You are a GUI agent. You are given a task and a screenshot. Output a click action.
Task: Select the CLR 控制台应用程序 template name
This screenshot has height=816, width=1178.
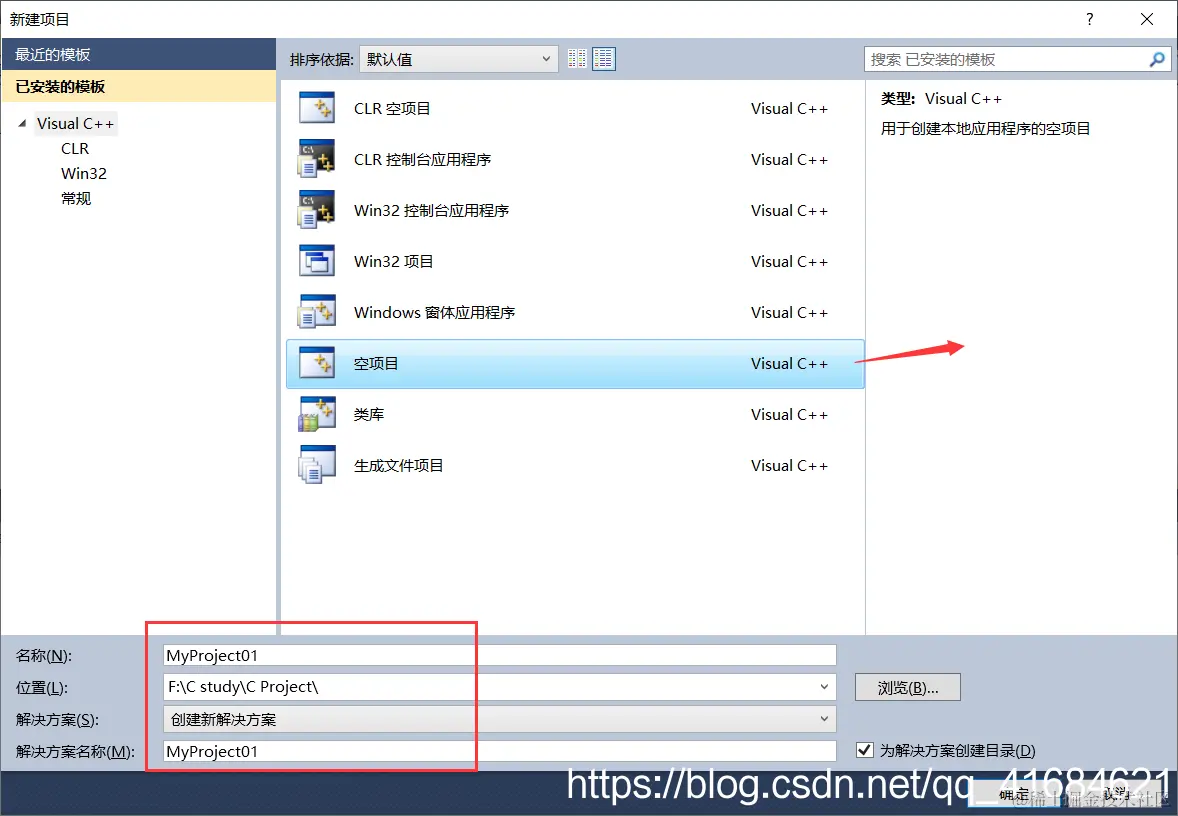422,159
